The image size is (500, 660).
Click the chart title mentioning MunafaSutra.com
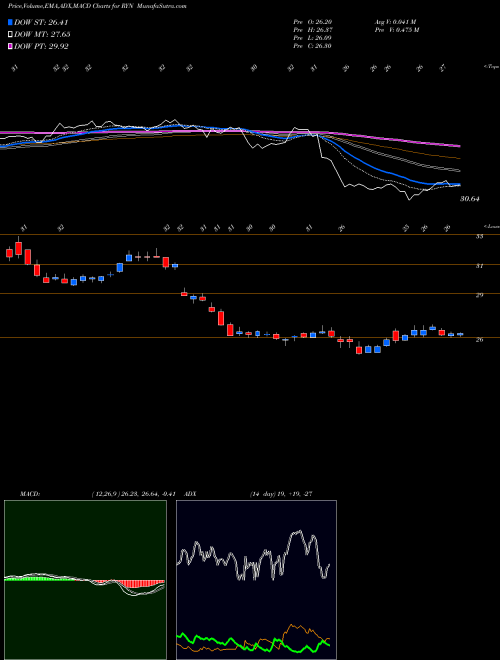pos(97,6)
